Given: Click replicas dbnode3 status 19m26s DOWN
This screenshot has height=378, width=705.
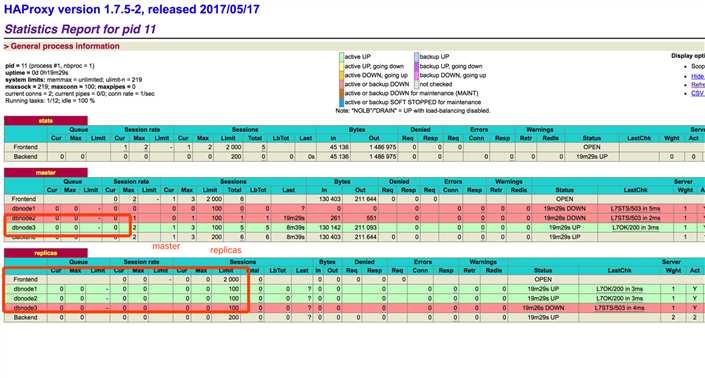Looking at the screenshot, I should coord(543,308).
